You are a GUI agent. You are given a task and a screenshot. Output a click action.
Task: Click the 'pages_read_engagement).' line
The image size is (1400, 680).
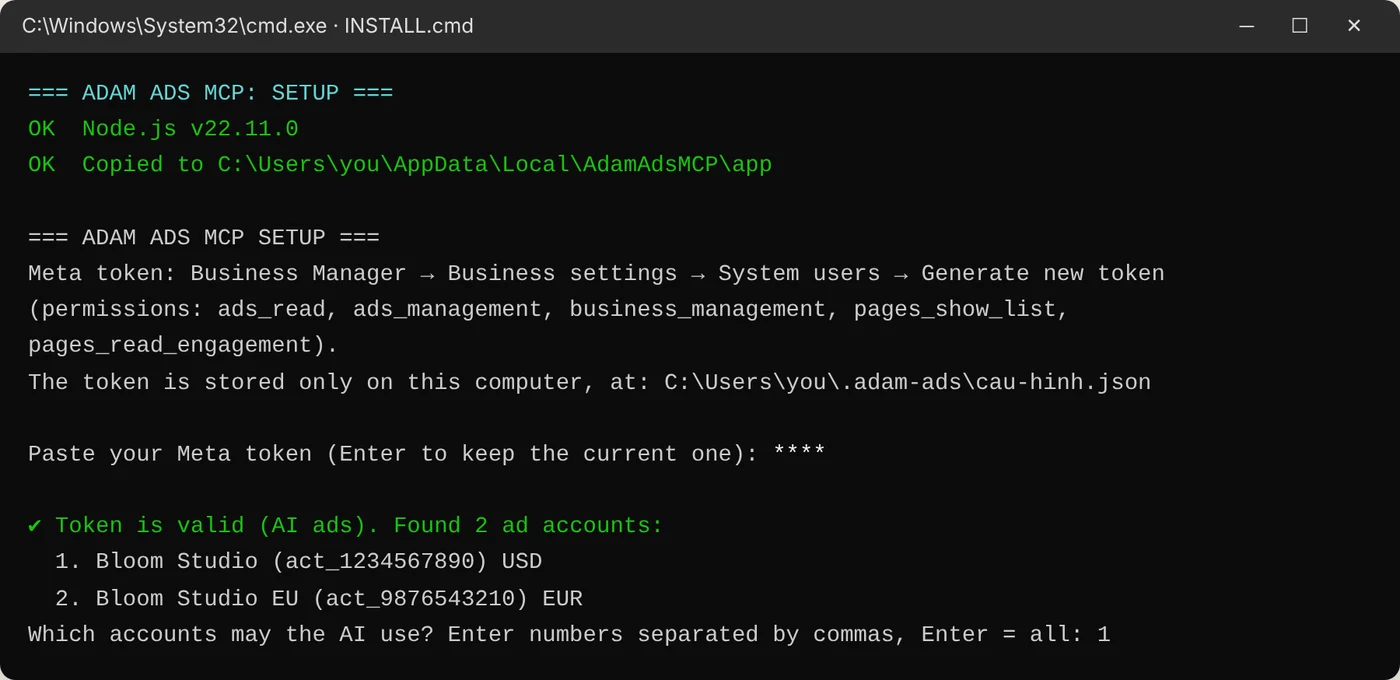pos(183,346)
